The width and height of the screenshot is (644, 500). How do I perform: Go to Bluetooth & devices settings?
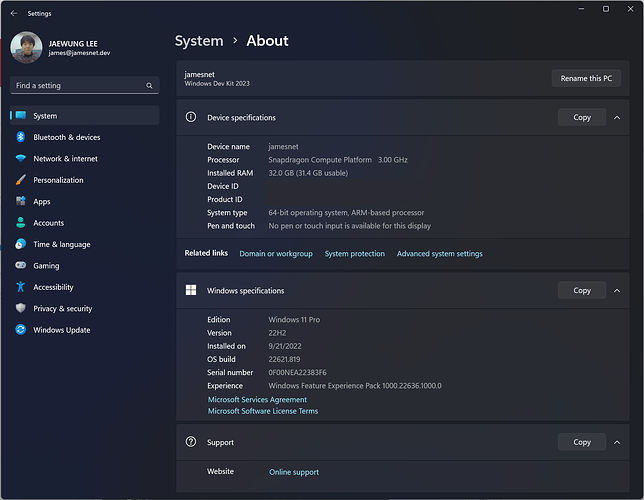click(85, 137)
